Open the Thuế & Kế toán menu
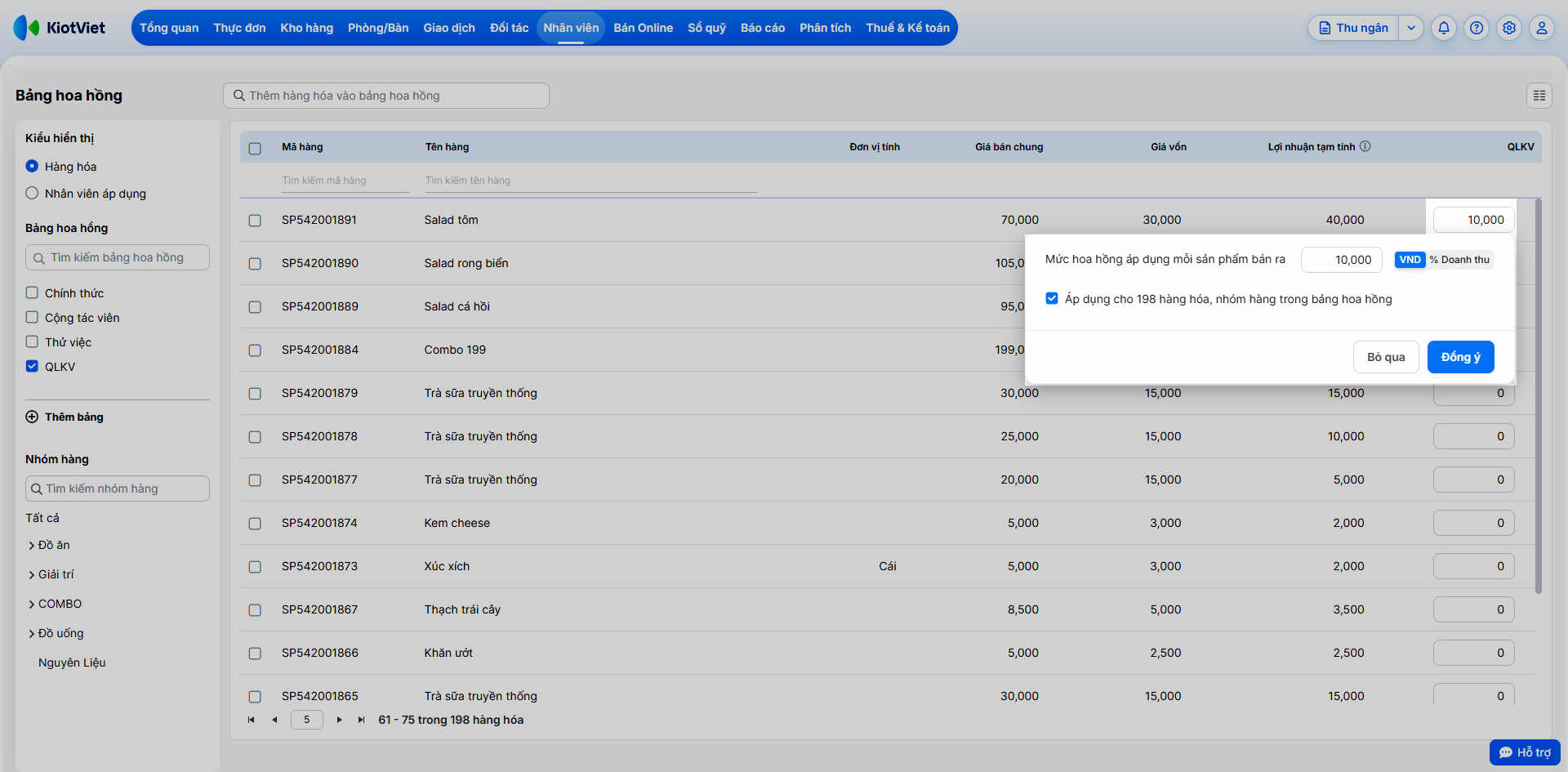Screen dimensions: 1568x772 click(x=908, y=28)
